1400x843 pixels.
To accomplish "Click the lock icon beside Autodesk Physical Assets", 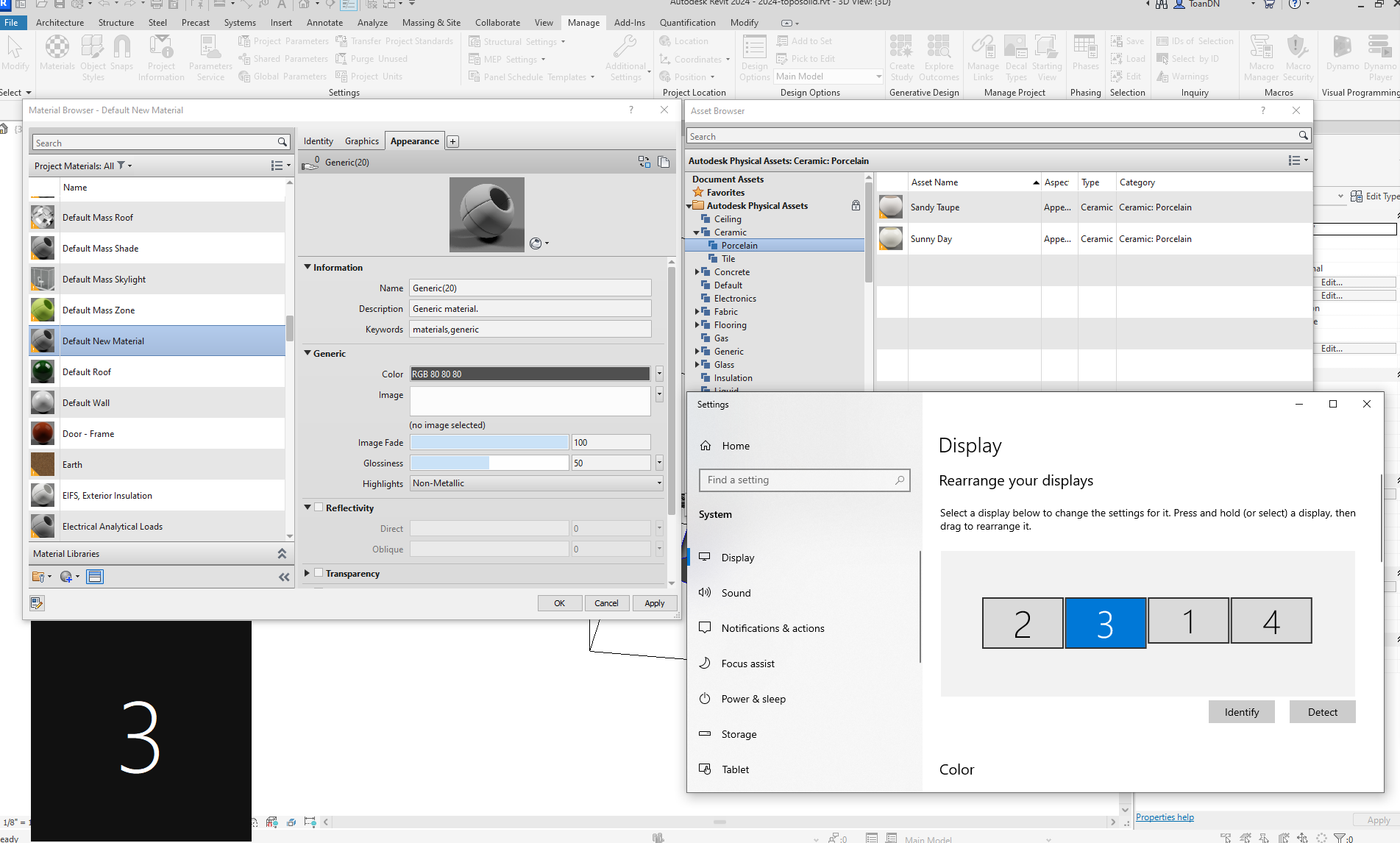I will click(x=856, y=206).
